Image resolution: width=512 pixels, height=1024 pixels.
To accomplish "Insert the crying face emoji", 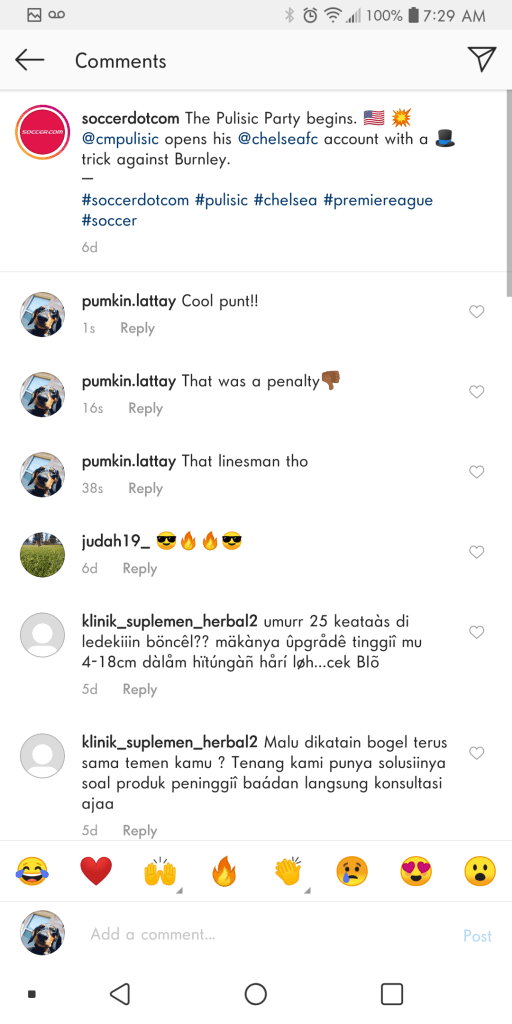I will pyautogui.click(x=352, y=871).
